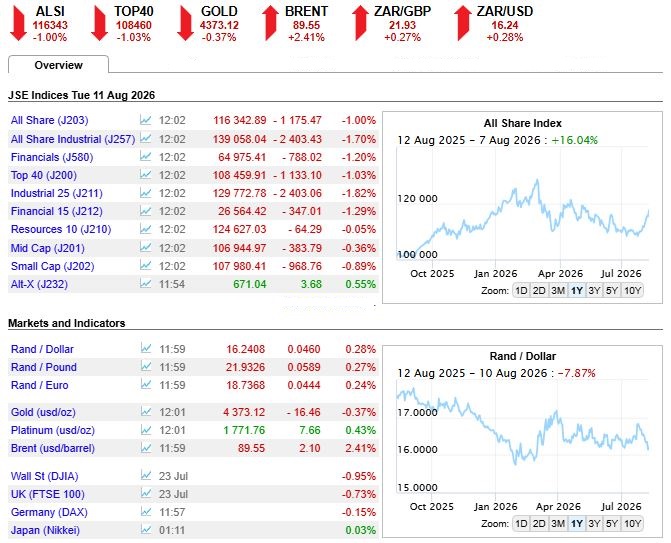Image resolution: width=671 pixels, height=543 pixels.
Task: Select 5Y zoom on All Share Index chart
Action: [612, 291]
